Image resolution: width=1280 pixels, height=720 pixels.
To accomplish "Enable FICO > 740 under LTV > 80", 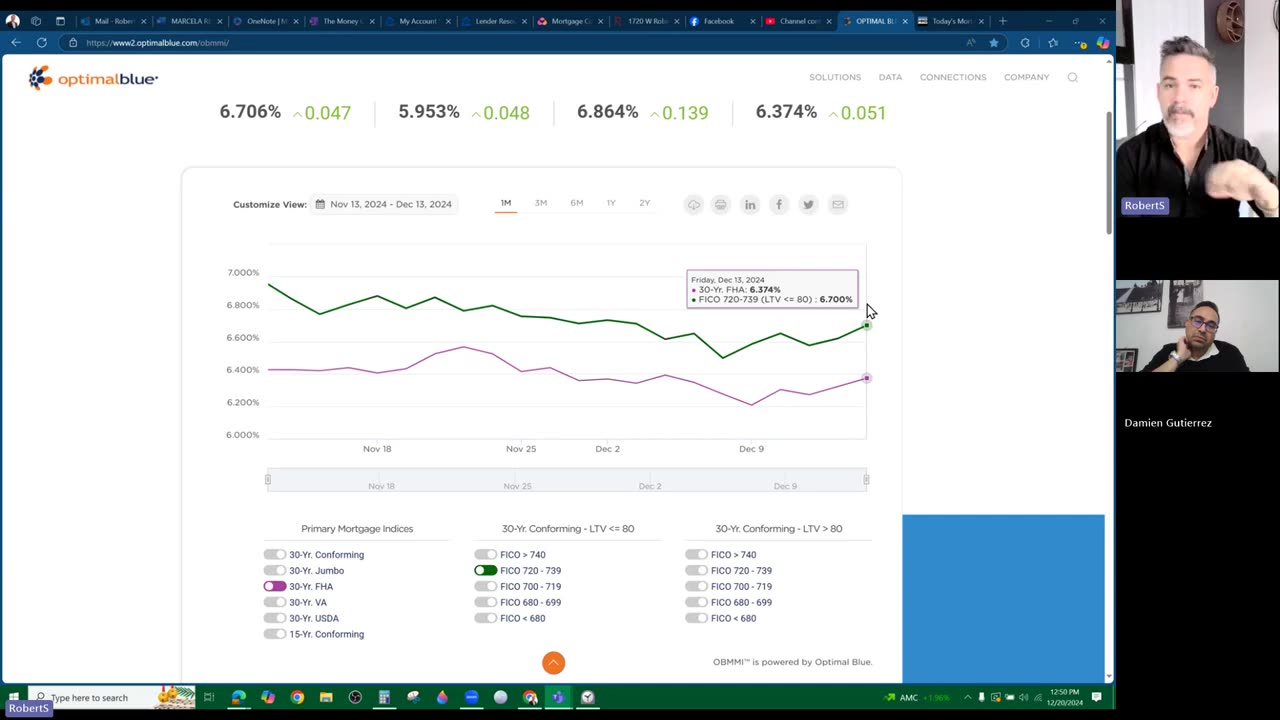I will [697, 555].
